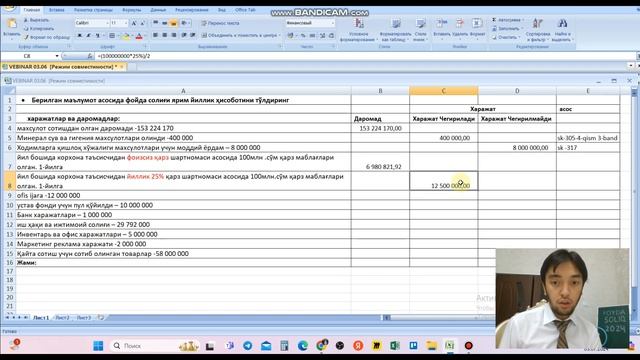Viewport: 640px width, 360px height.
Task: Open Рецензирование ribbon tab
Action: [191, 10]
